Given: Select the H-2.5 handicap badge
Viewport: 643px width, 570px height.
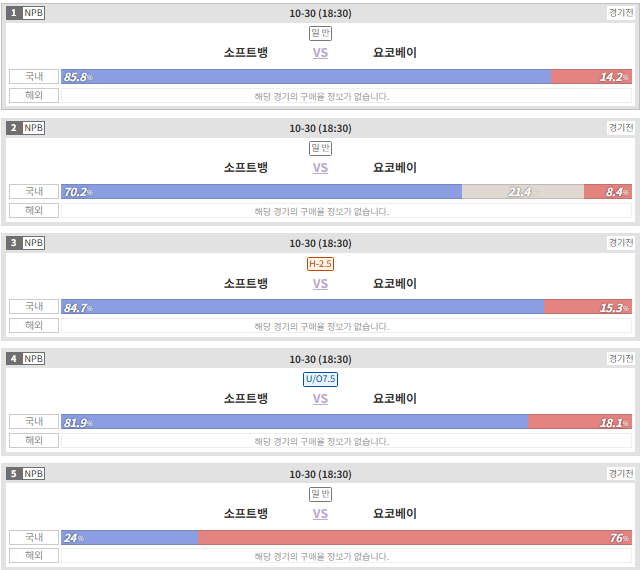Looking at the screenshot, I should pyautogui.click(x=320, y=264).
